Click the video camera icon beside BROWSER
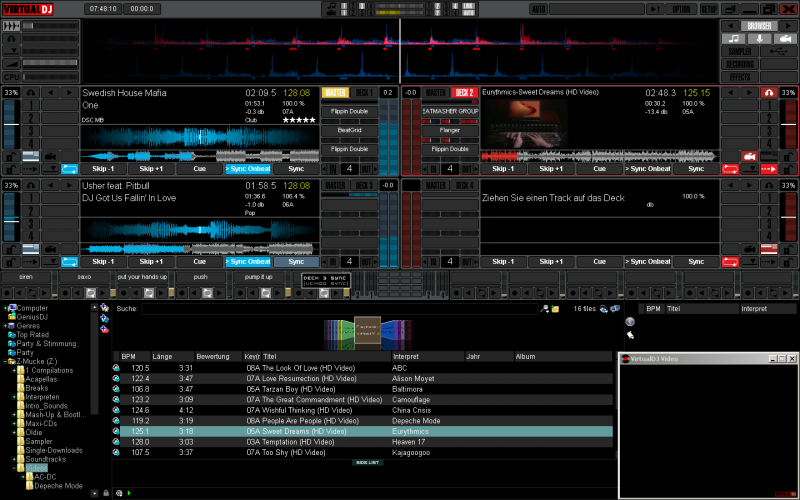This screenshot has width=800, height=500. point(785,39)
